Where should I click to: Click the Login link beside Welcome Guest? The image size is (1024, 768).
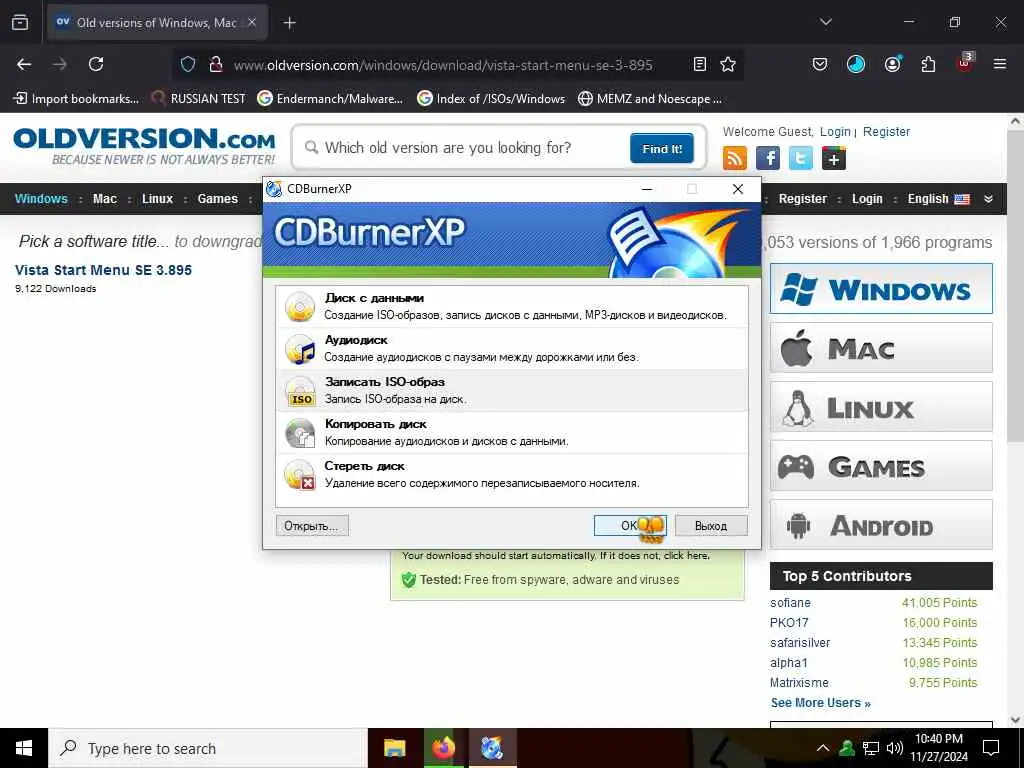pos(835,131)
